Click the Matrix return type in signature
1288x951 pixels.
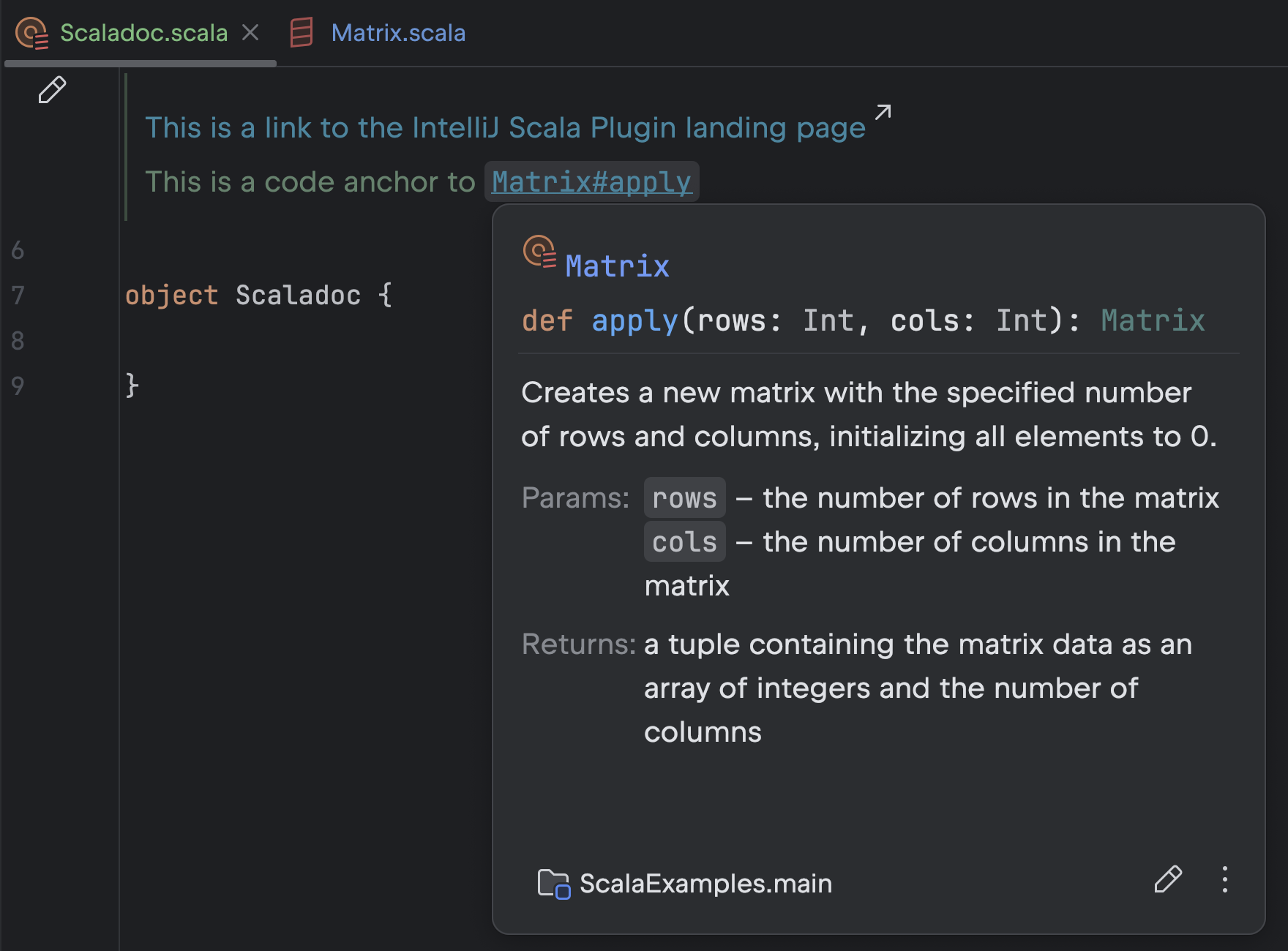point(1153,320)
